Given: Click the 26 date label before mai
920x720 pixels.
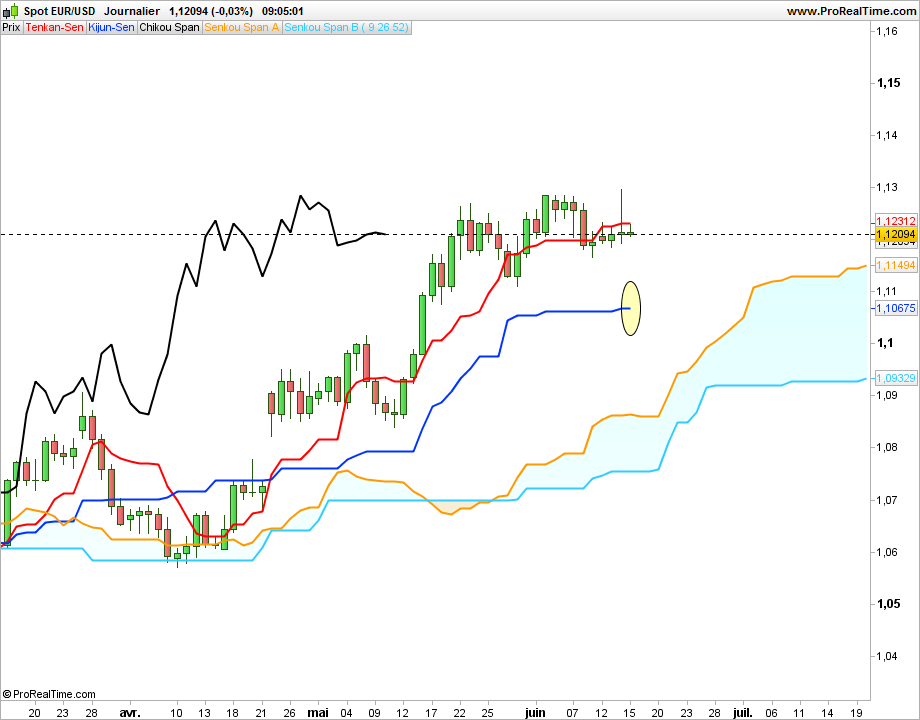Looking at the screenshot, I should click(289, 713).
